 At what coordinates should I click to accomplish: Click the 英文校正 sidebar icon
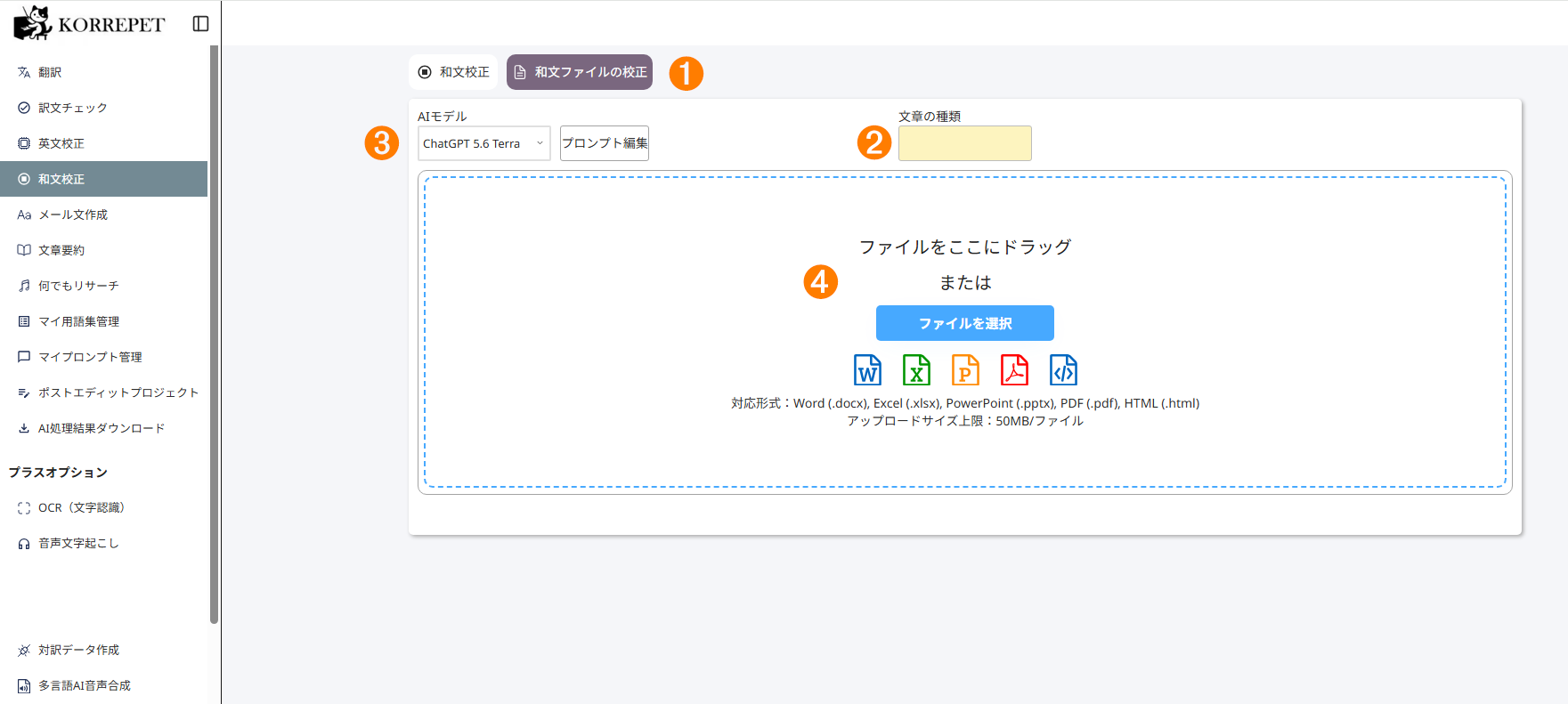tap(24, 143)
